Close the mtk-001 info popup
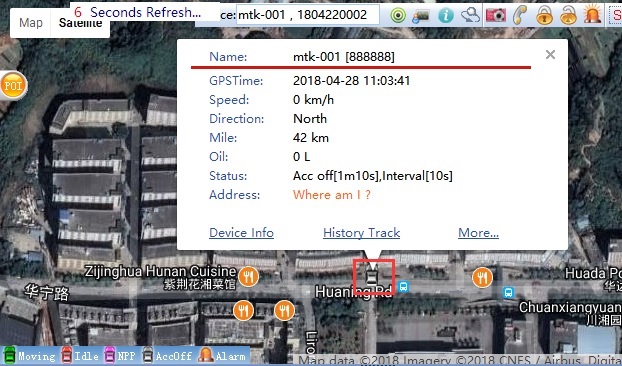The width and height of the screenshot is (622, 366). tap(550, 54)
